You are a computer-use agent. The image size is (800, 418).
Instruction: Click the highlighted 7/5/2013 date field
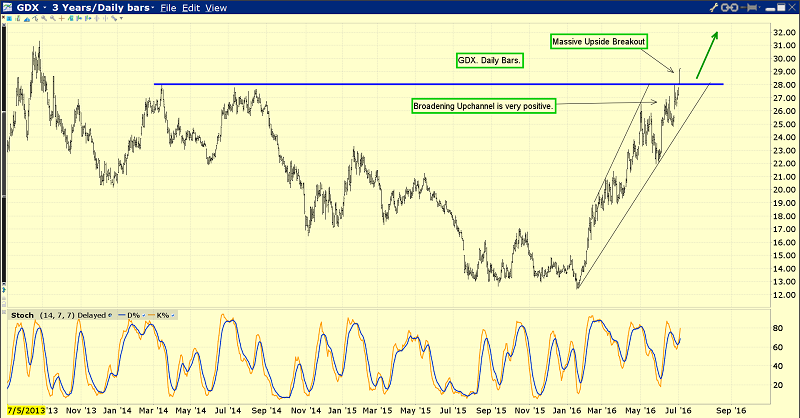click(x=25, y=410)
